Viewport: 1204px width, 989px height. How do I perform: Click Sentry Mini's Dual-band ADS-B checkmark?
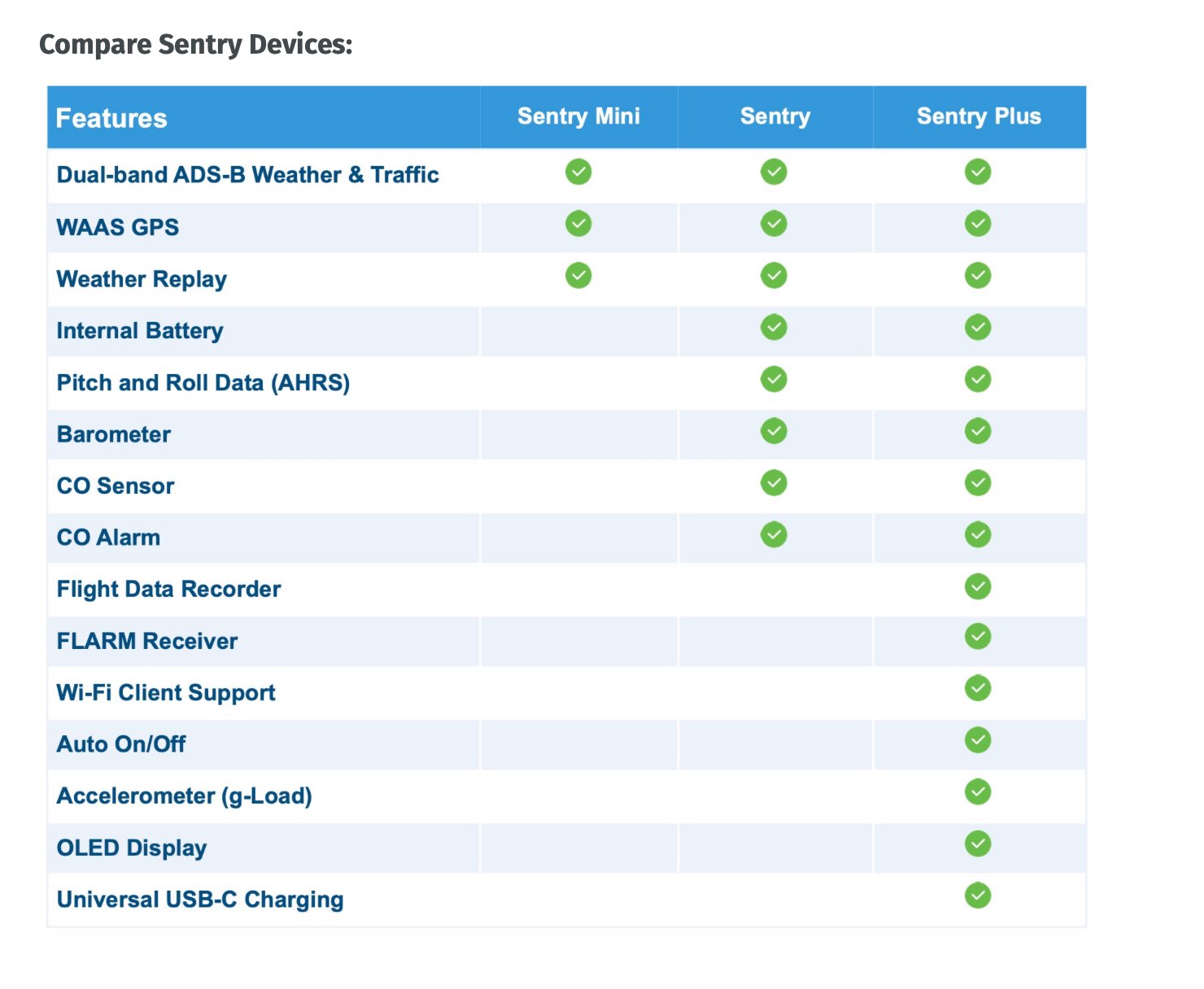578,172
